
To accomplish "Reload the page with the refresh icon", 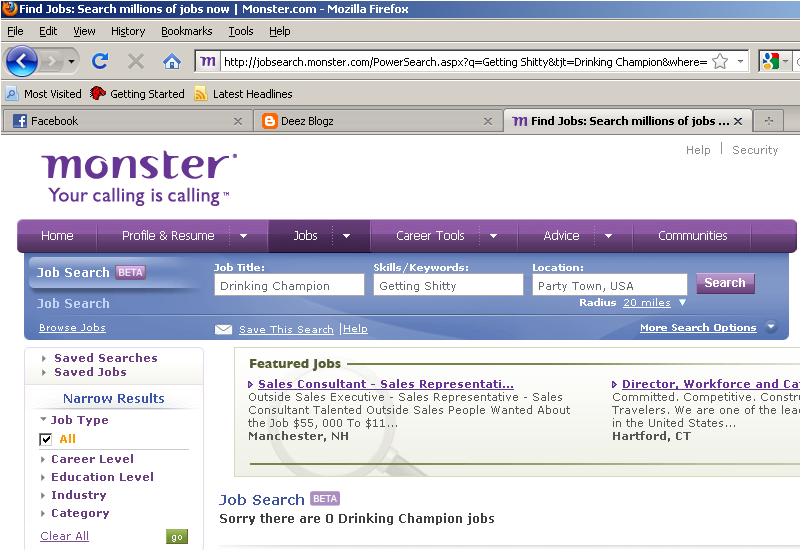I will tap(100, 61).
